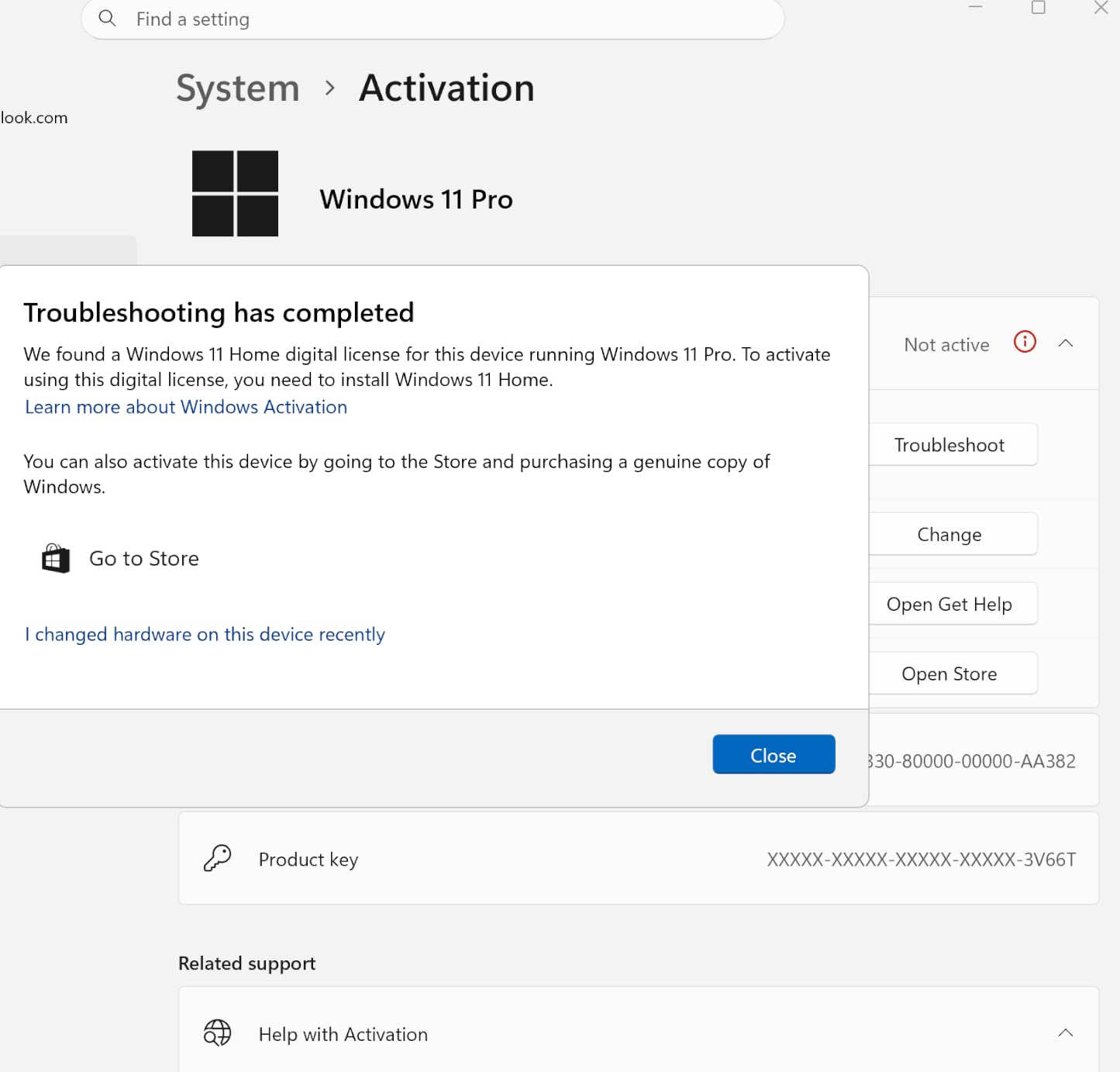Minimize the Settings window

tap(976, 8)
